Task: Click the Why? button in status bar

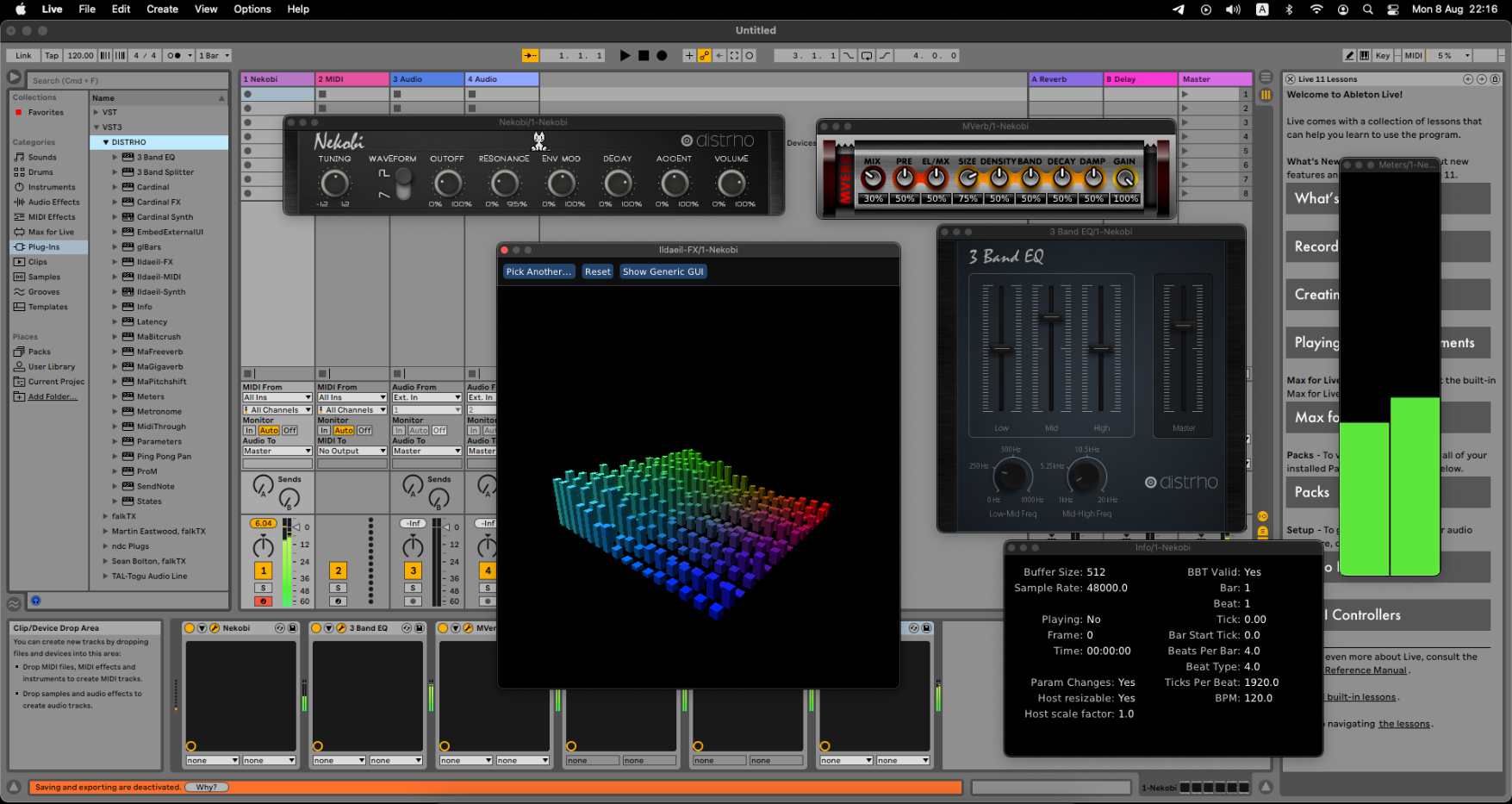Action: pyautogui.click(x=207, y=788)
